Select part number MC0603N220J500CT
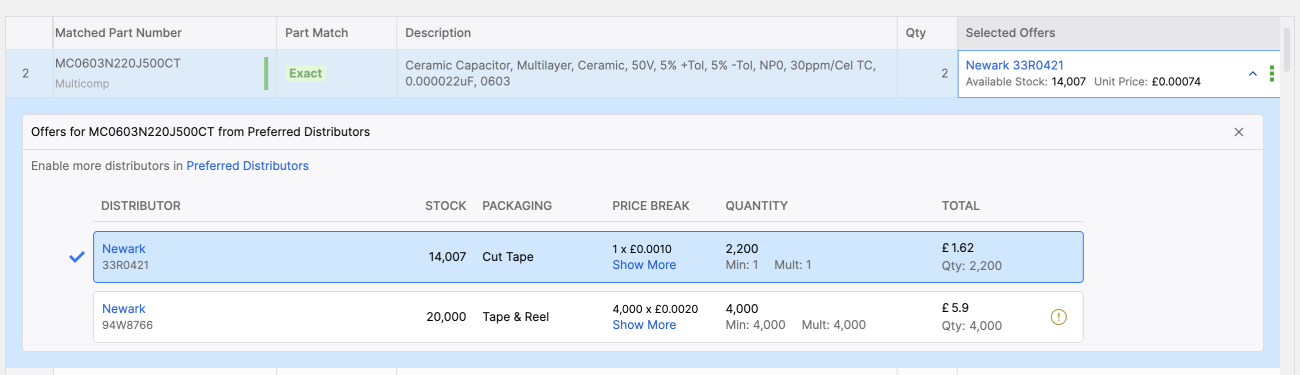Image resolution: width=1300 pixels, height=375 pixels. (x=117, y=64)
